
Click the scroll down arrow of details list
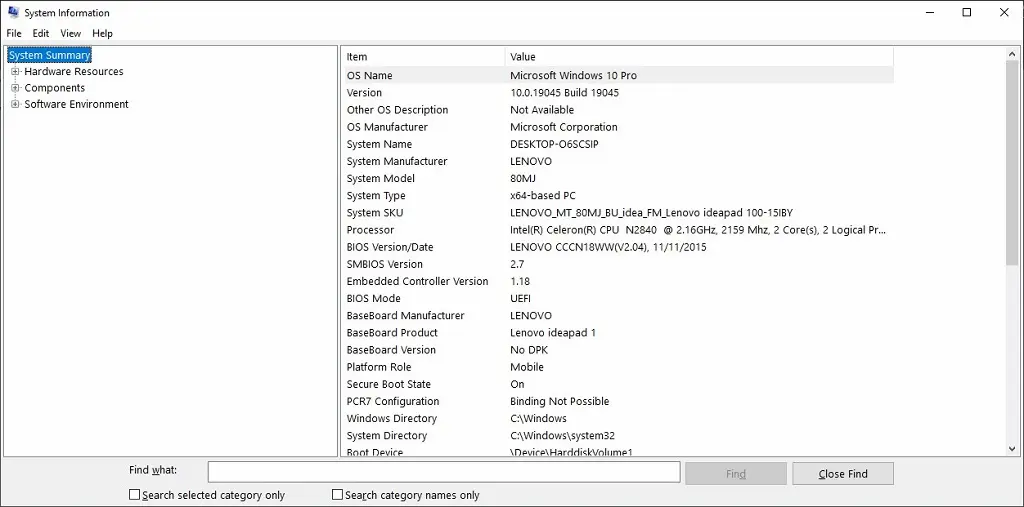(1011, 449)
